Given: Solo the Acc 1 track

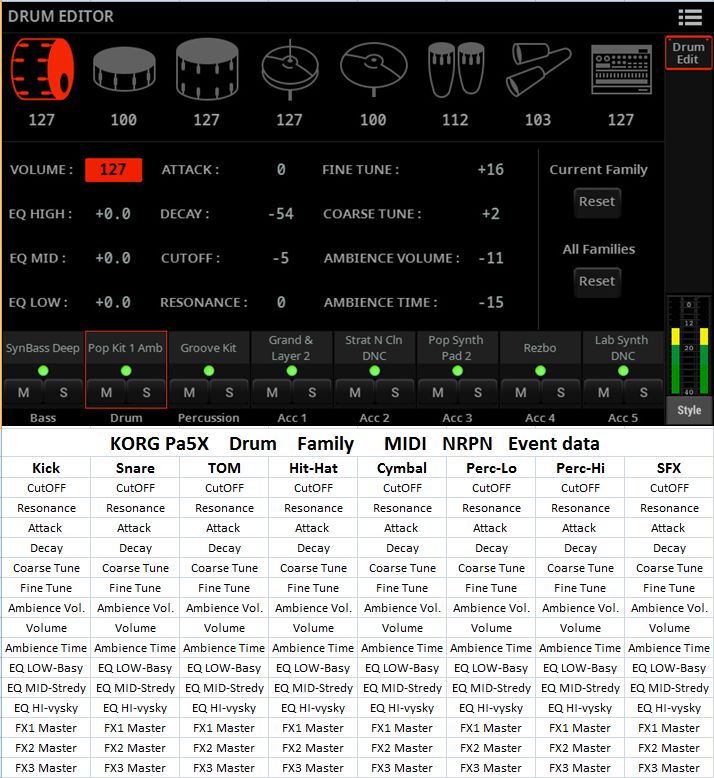Looking at the screenshot, I should click(312, 393).
